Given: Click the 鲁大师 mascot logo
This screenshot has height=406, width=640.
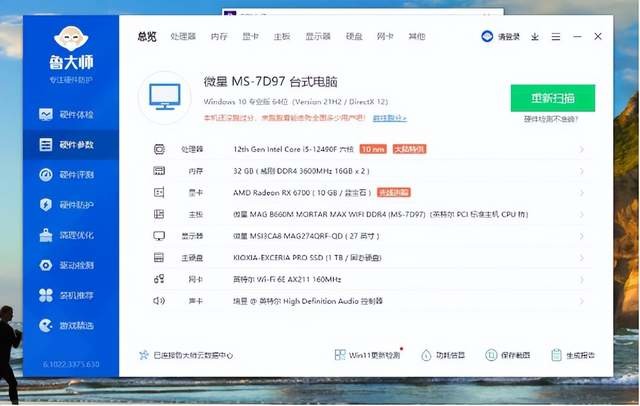Looking at the screenshot, I should pyautogui.click(x=71, y=39).
